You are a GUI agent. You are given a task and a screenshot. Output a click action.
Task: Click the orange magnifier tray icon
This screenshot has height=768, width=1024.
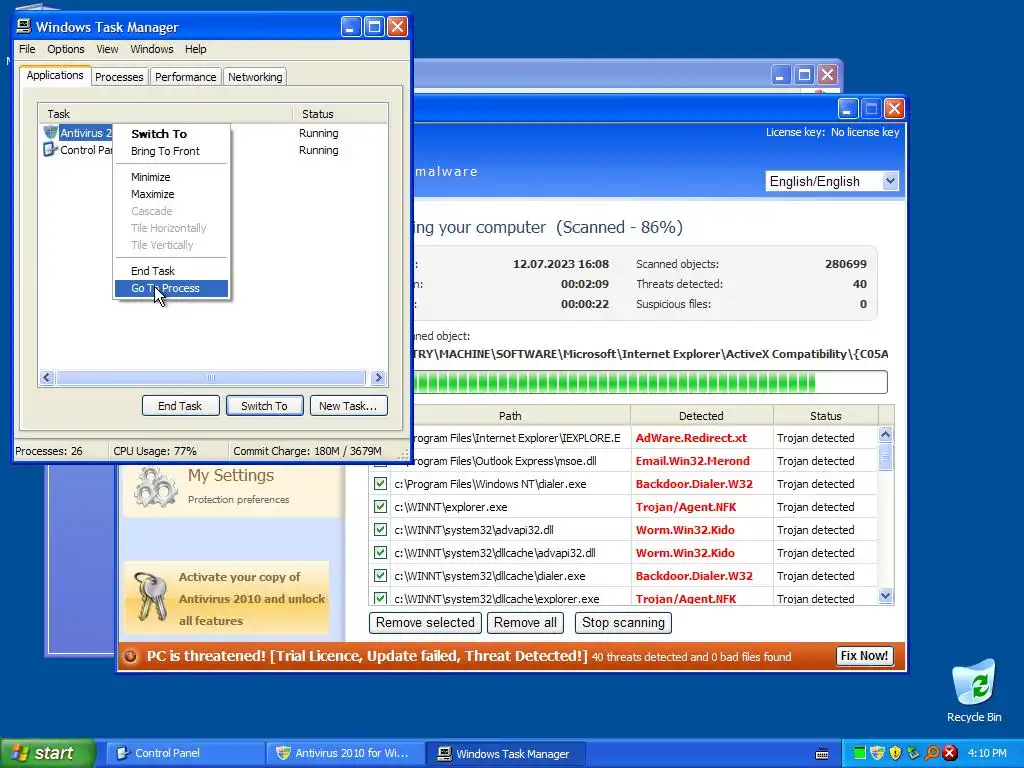coord(931,753)
